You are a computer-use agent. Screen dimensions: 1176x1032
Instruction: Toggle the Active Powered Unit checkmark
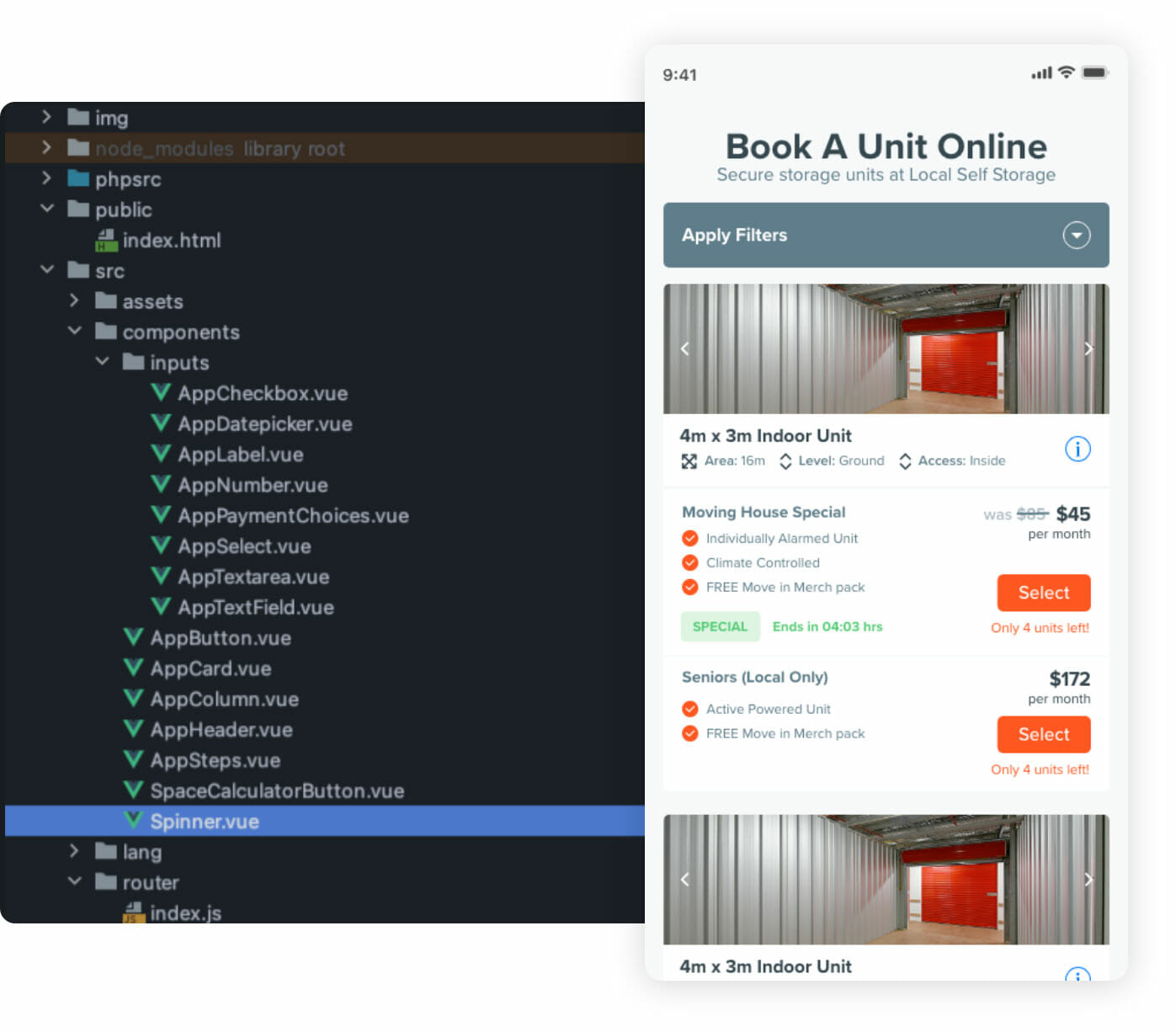point(690,710)
